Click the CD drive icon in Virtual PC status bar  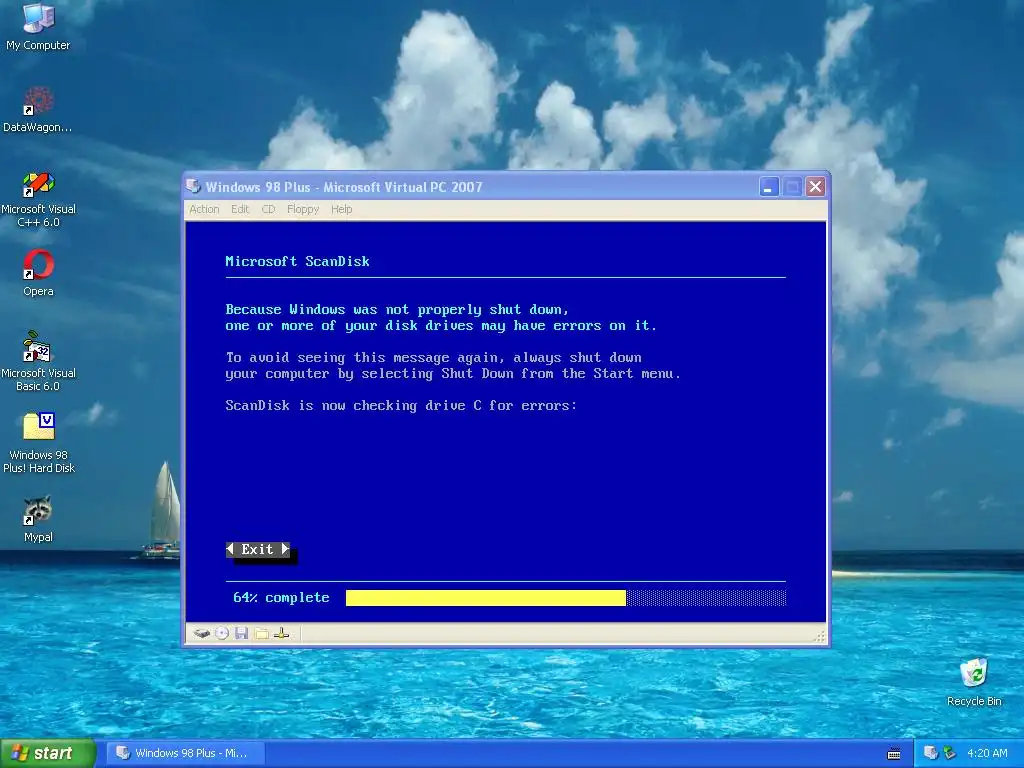[x=222, y=633]
